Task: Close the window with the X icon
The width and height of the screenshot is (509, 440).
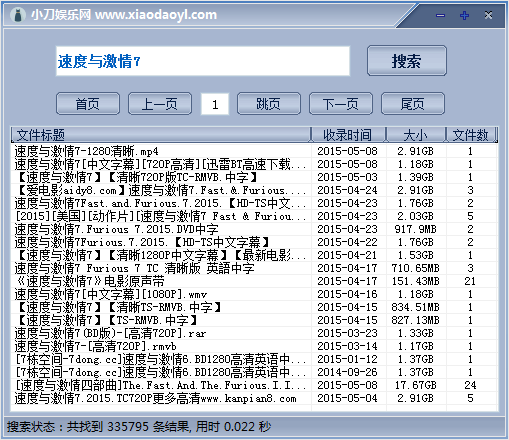Action: pyautogui.click(x=488, y=15)
